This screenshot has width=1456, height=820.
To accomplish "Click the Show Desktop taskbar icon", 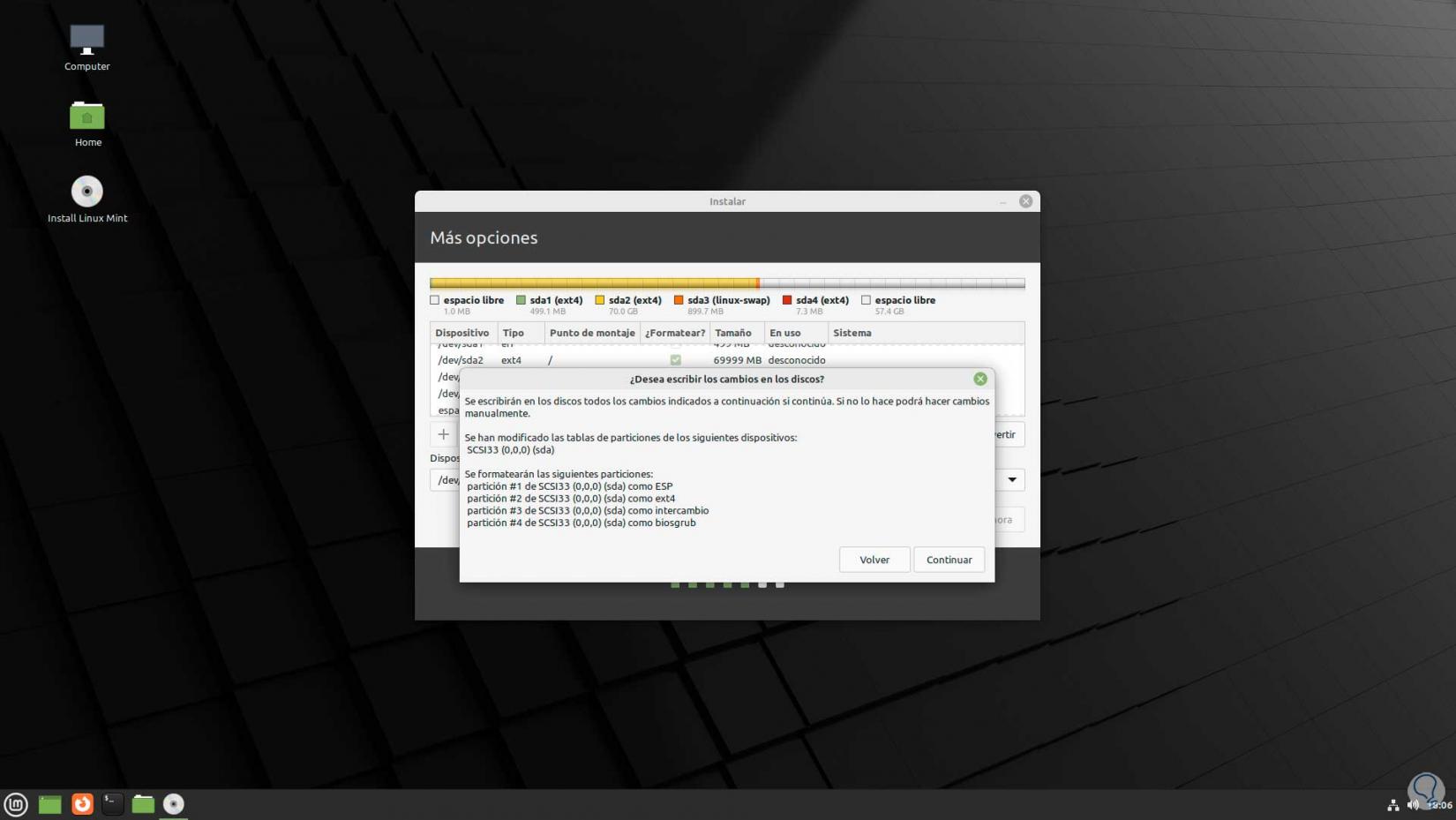I will 50,804.
